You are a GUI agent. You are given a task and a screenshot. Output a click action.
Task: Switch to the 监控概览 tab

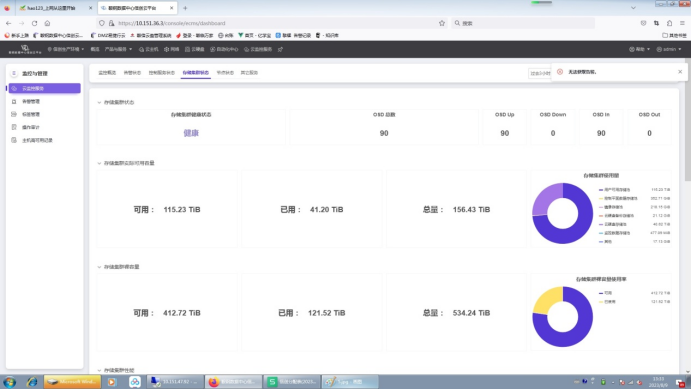pos(107,73)
